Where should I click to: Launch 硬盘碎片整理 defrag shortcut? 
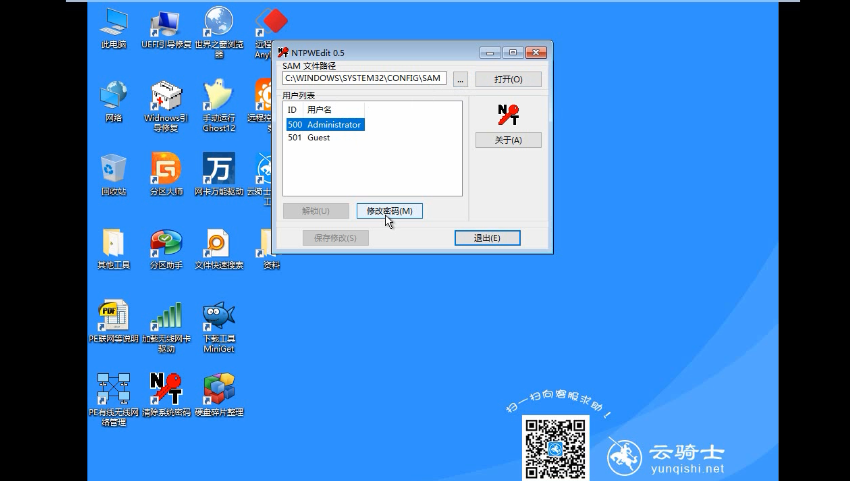pyautogui.click(x=219, y=395)
